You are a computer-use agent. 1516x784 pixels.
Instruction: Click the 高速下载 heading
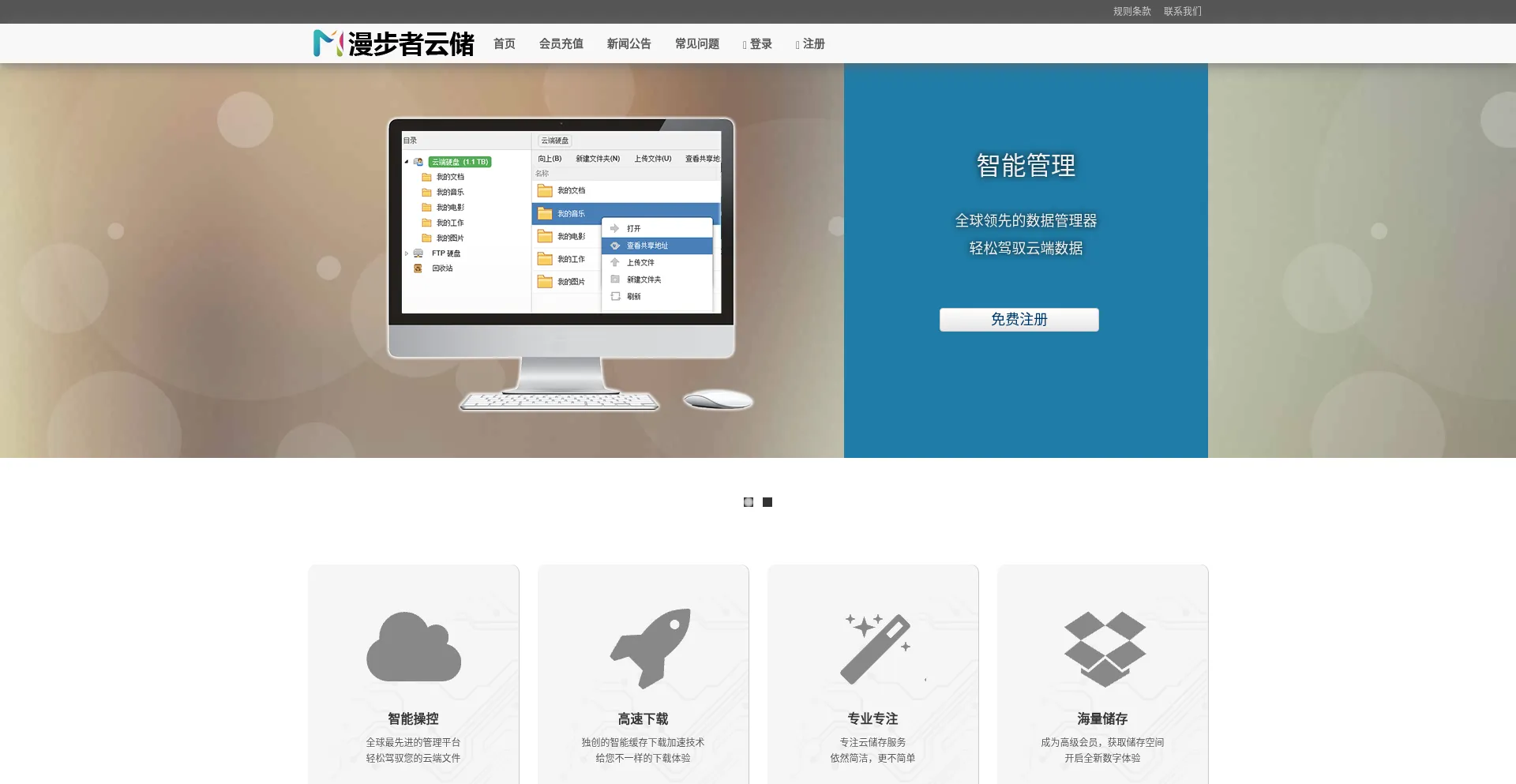click(643, 718)
